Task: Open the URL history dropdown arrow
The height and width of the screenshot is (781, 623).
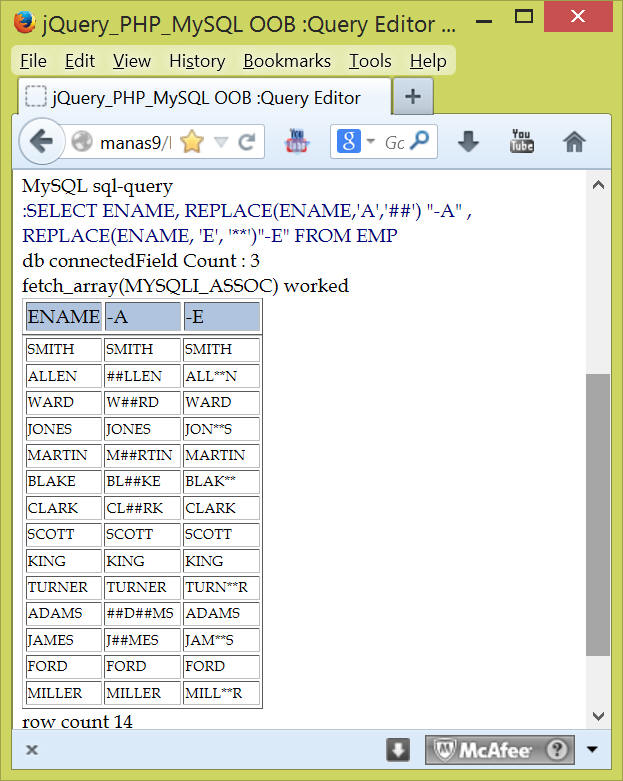Action: (221, 142)
